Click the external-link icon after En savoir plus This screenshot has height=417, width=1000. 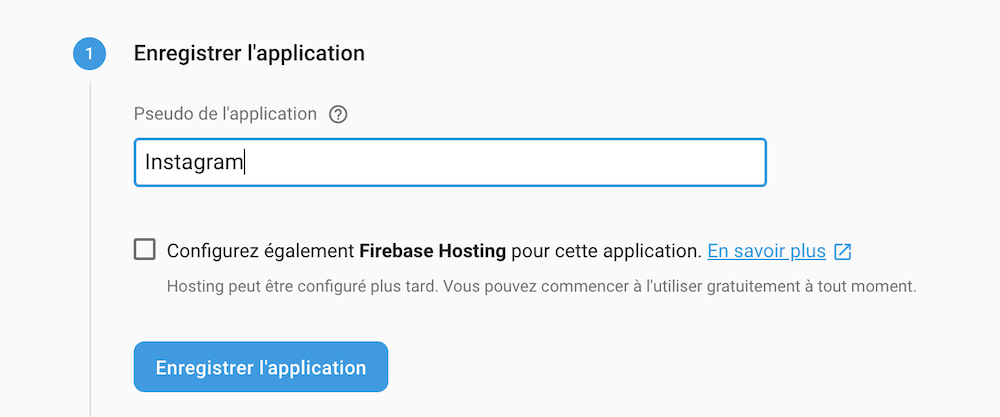click(x=843, y=251)
